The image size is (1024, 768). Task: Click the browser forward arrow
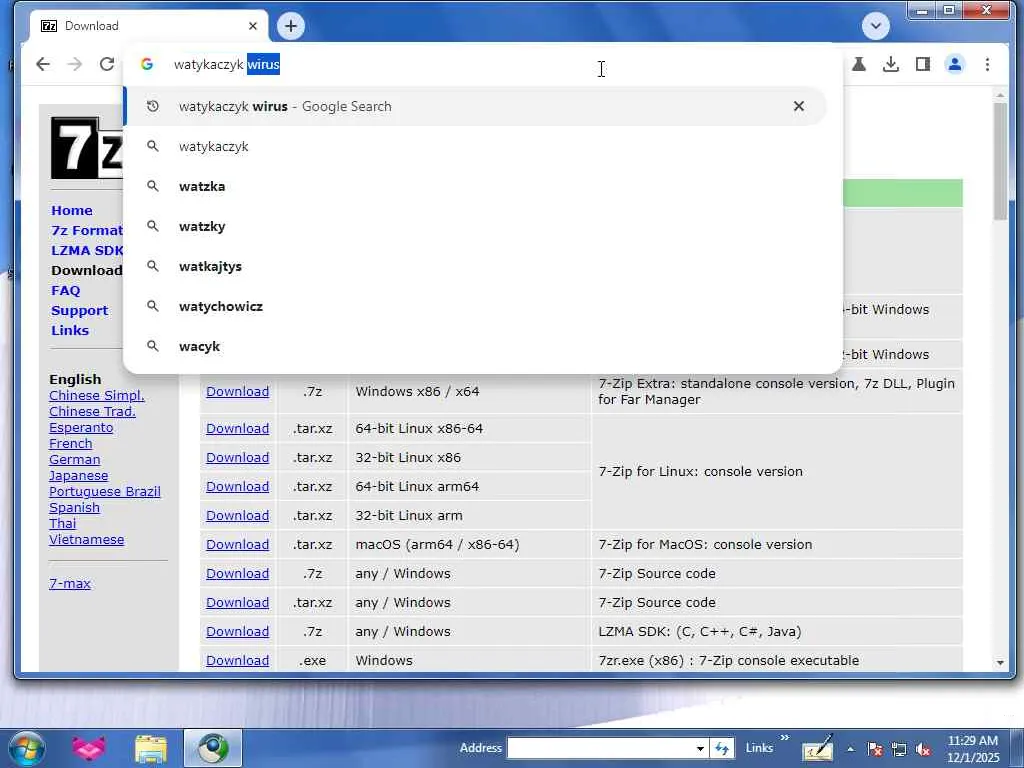point(75,64)
